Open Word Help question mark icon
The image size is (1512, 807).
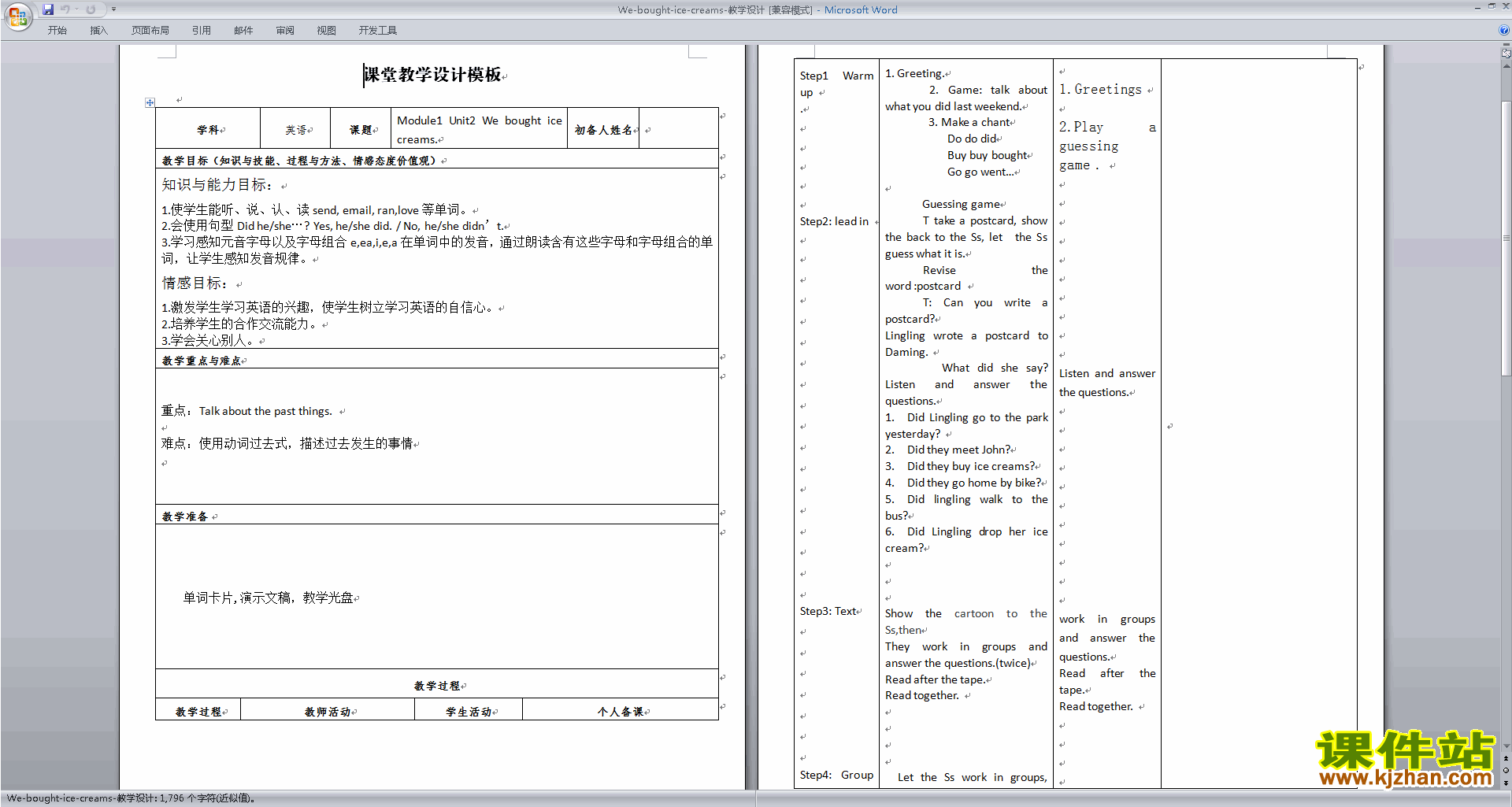pos(1504,31)
